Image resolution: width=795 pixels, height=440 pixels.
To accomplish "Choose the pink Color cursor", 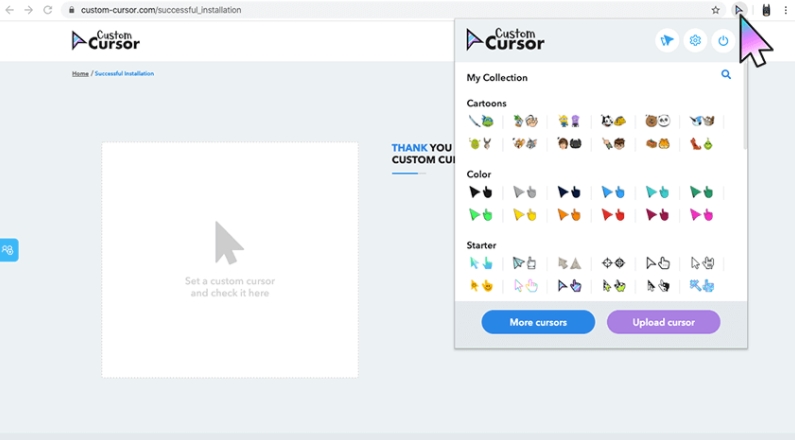I will coord(701,215).
